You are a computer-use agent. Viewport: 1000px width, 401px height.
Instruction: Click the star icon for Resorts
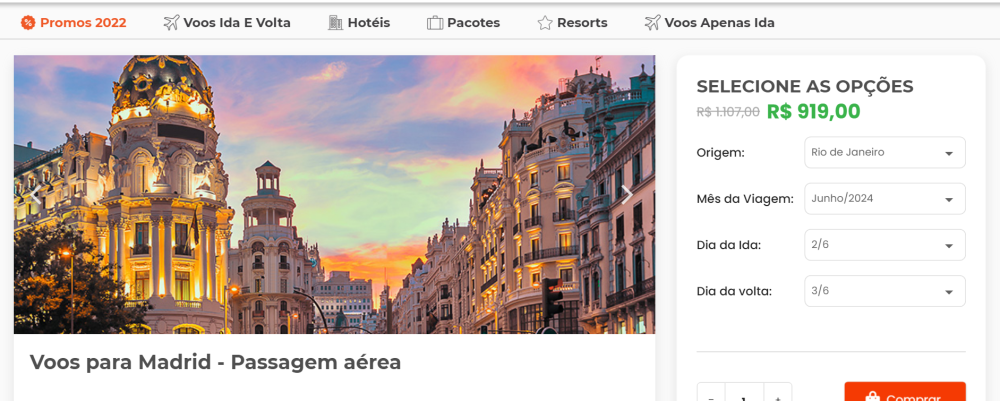545,23
